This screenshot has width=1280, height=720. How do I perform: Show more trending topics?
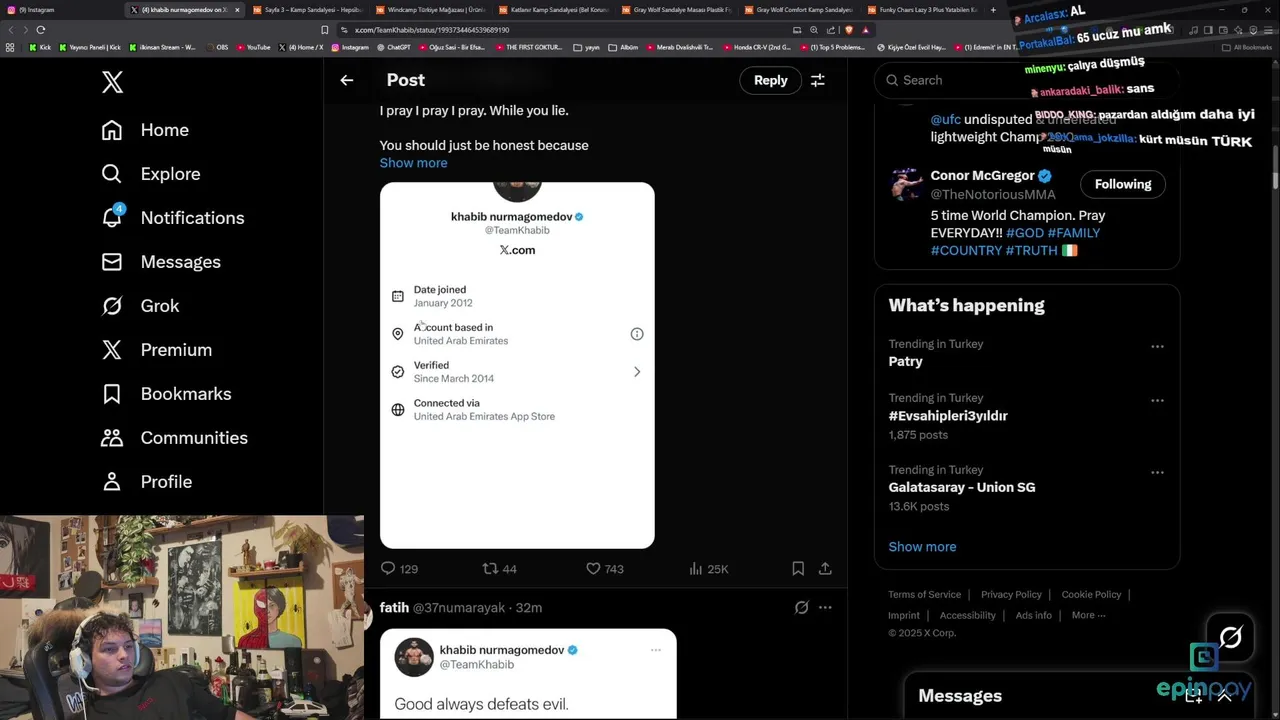coord(922,547)
